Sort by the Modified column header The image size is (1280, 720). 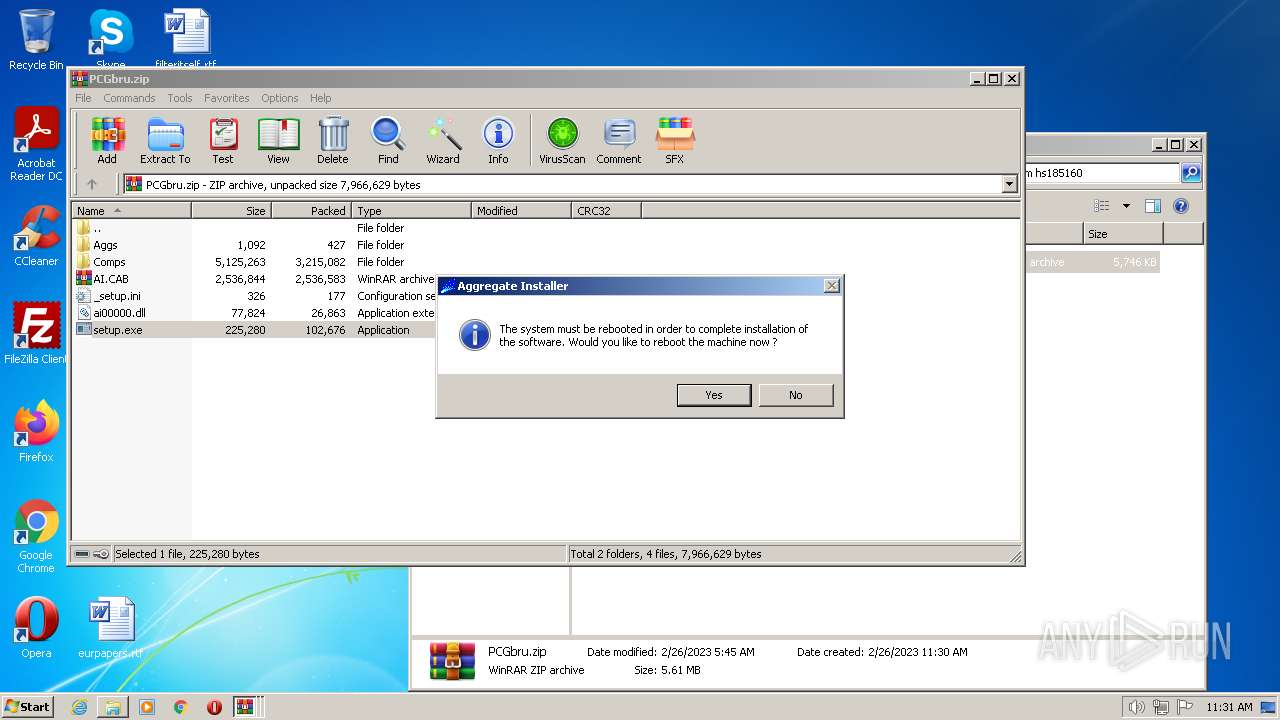point(521,211)
